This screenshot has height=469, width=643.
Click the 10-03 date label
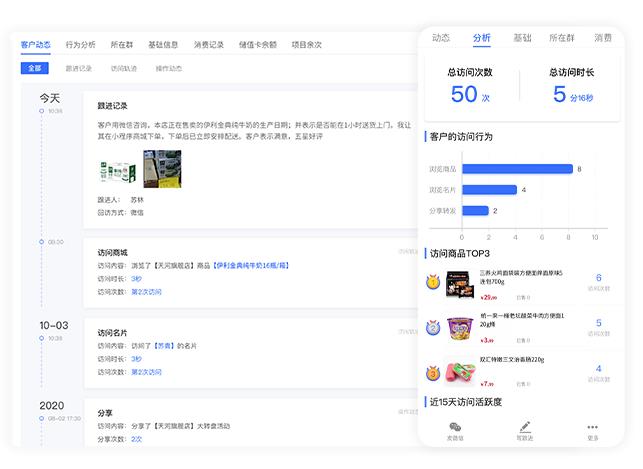tap(54, 326)
